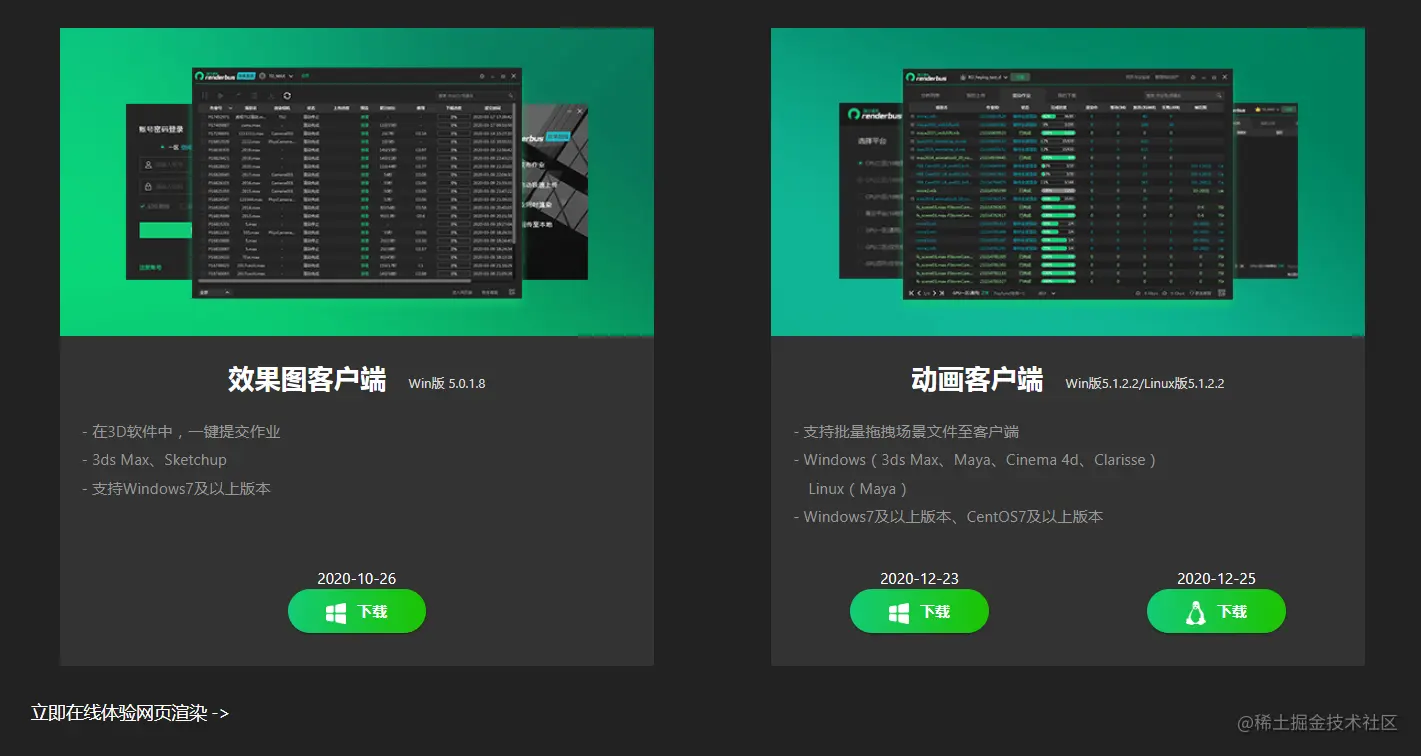
Task: Click the date 2020-12-25
Action: (1216, 579)
